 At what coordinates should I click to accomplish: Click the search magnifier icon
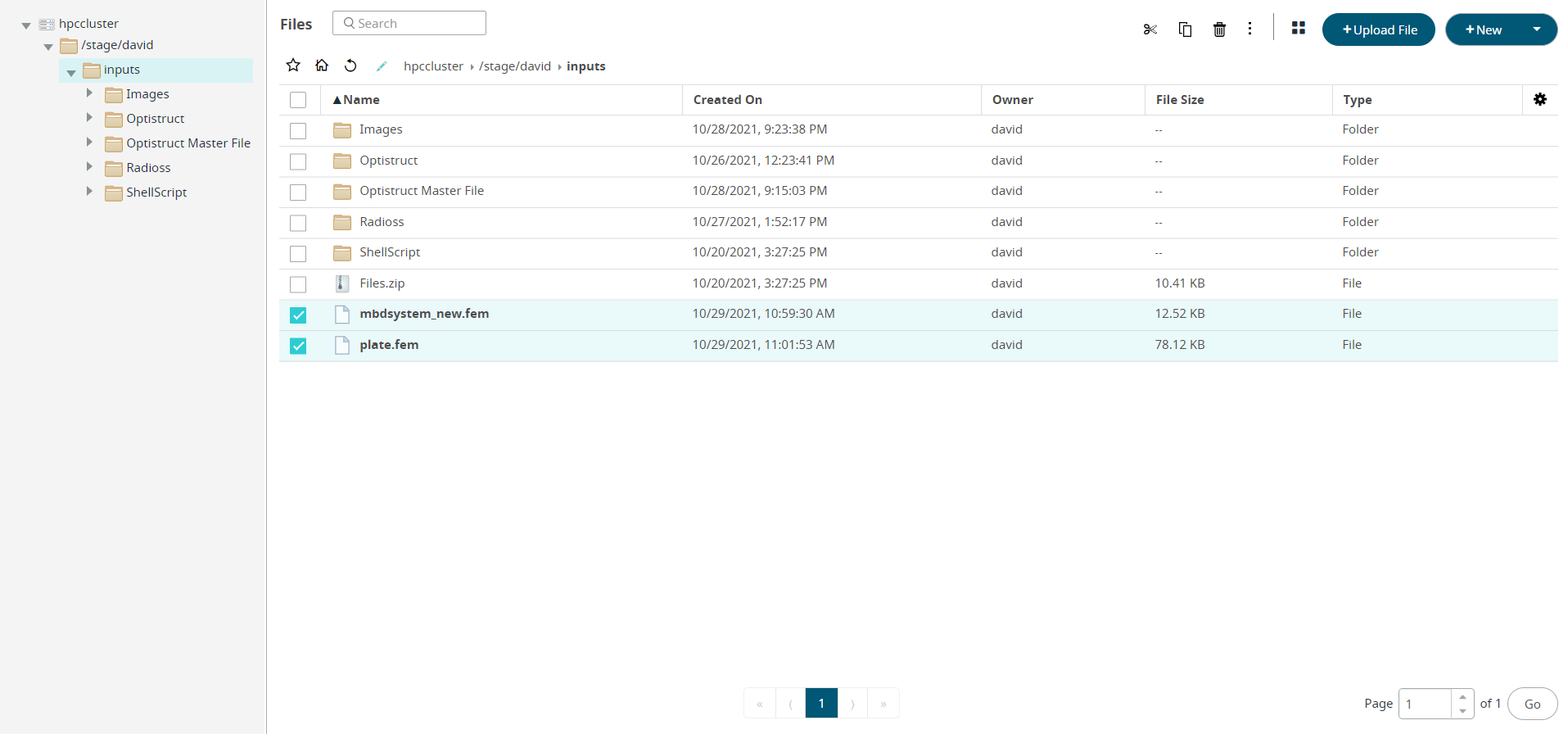point(350,23)
